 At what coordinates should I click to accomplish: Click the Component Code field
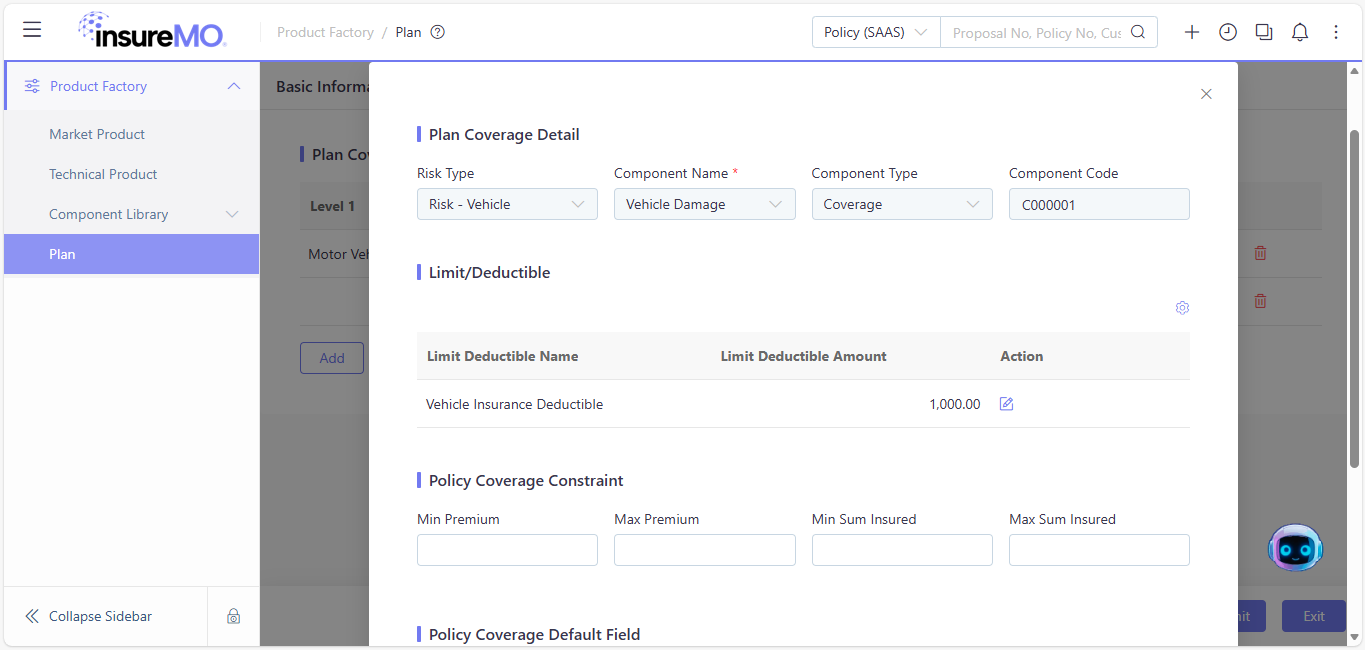click(1099, 204)
